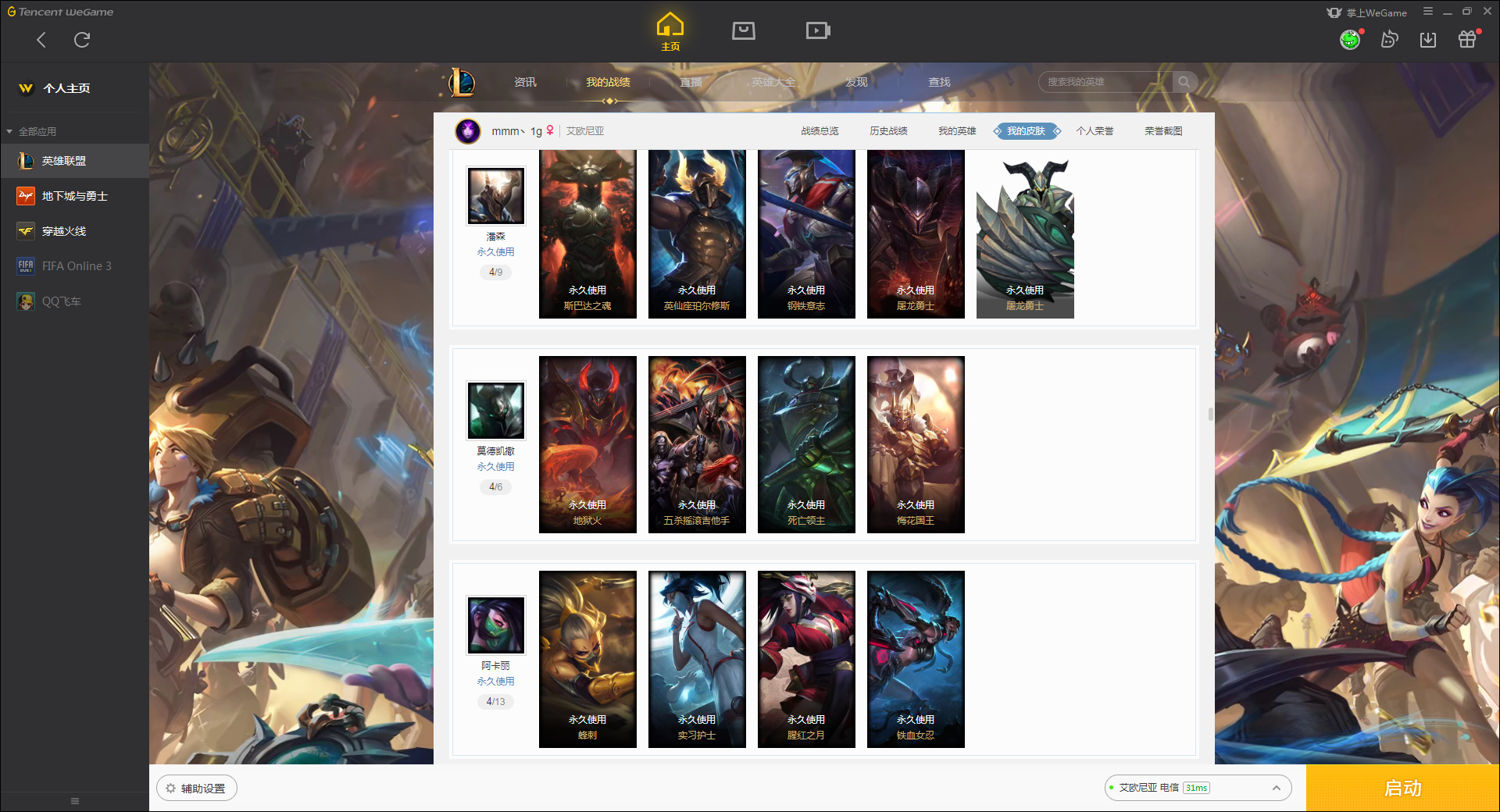Open the green user avatar icon

[1350, 39]
